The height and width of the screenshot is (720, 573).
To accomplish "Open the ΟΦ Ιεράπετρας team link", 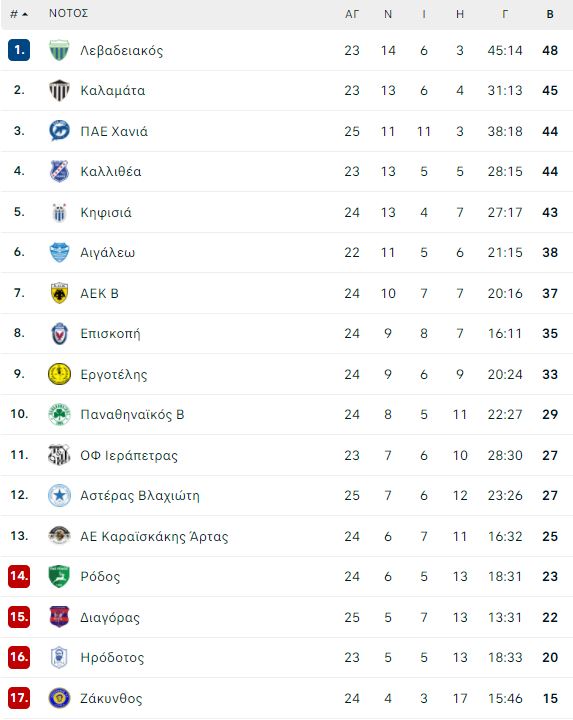I will 129,455.
